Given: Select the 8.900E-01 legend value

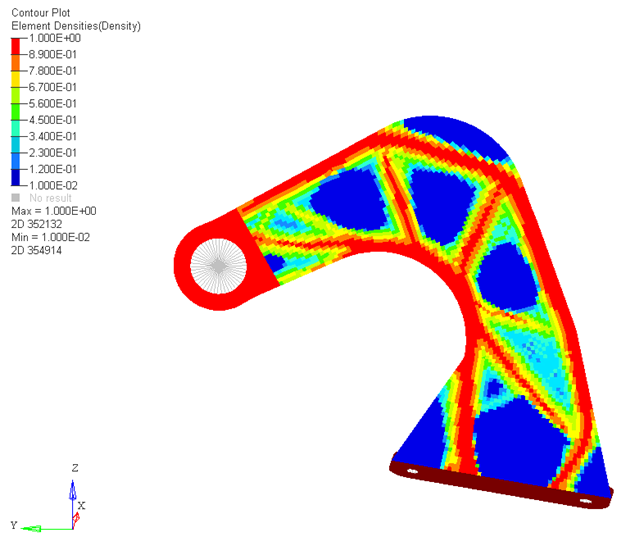Looking at the screenshot, I should 53,55.
